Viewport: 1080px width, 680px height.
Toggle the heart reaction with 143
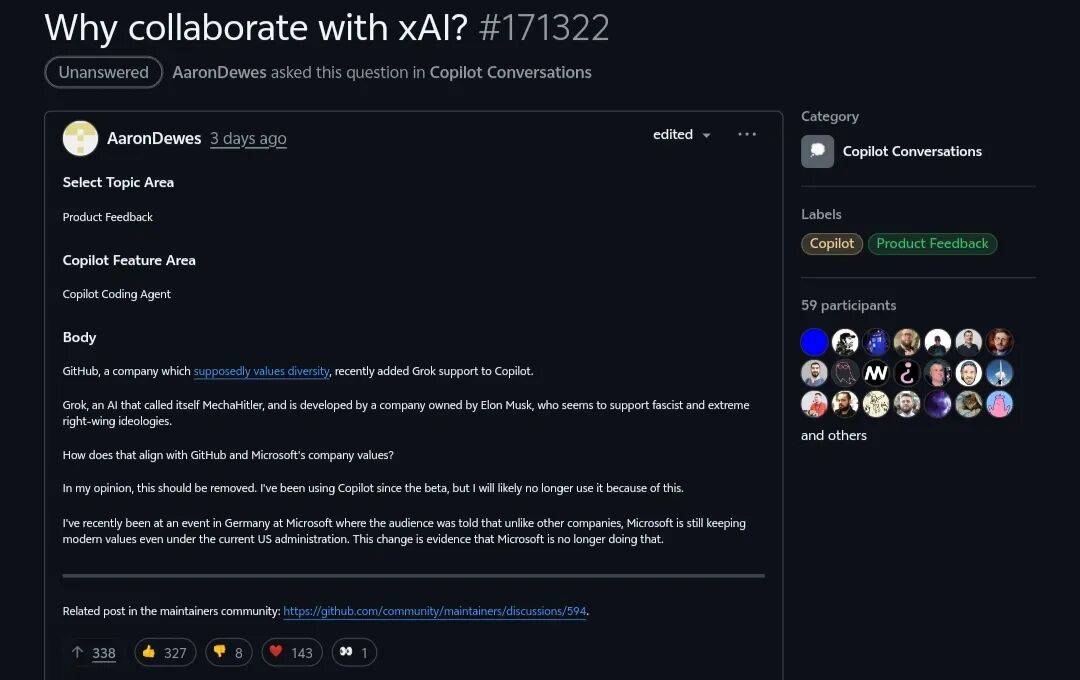coord(292,652)
